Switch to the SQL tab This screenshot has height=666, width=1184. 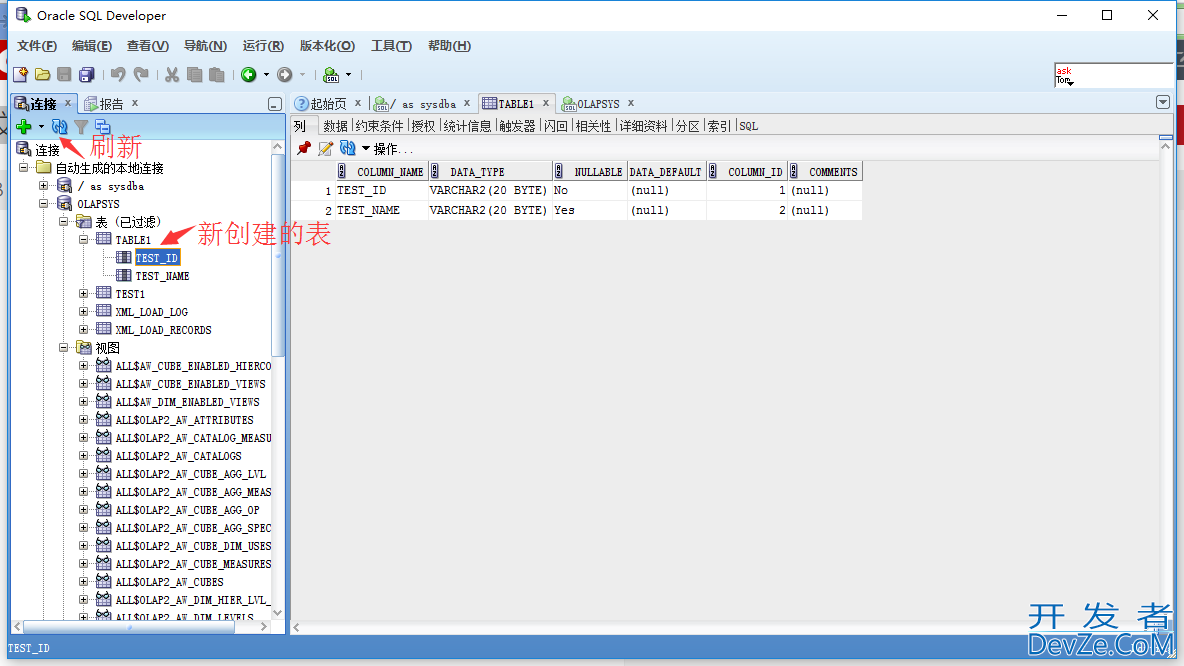coord(748,126)
